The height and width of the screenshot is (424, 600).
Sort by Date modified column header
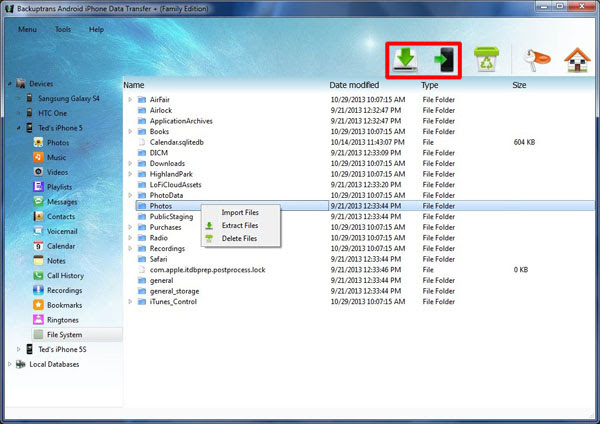point(354,85)
